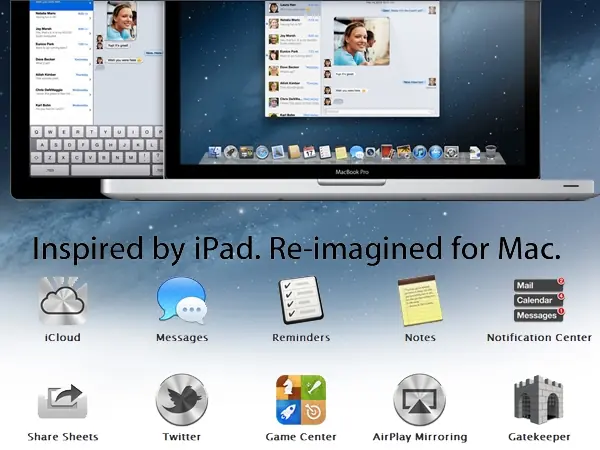Launch Launchpad rocket in the dock
Viewport: 600px width, 450px height.
pos(231,152)
